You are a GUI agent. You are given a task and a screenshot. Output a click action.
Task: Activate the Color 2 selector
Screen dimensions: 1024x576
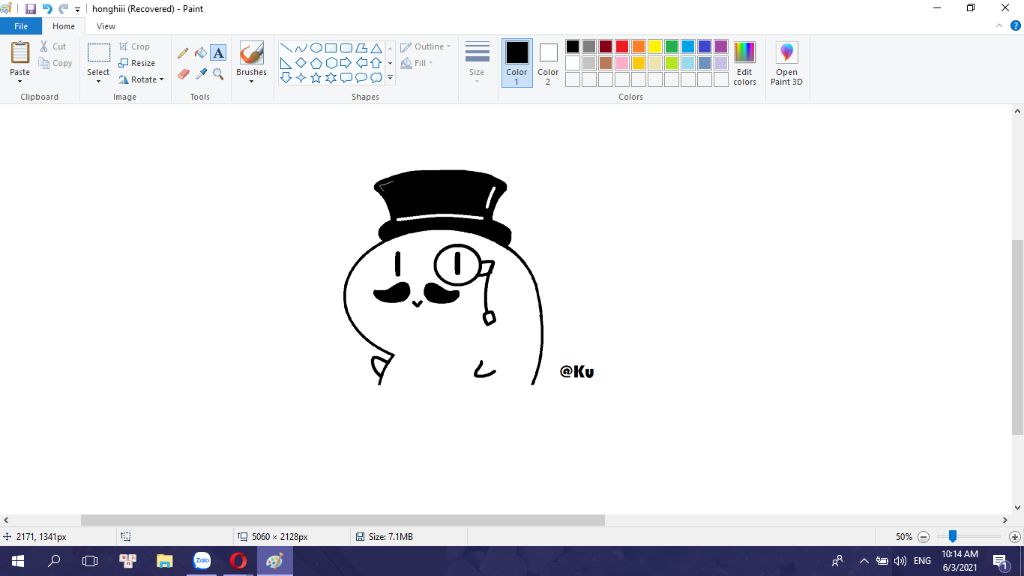point(548,63)
